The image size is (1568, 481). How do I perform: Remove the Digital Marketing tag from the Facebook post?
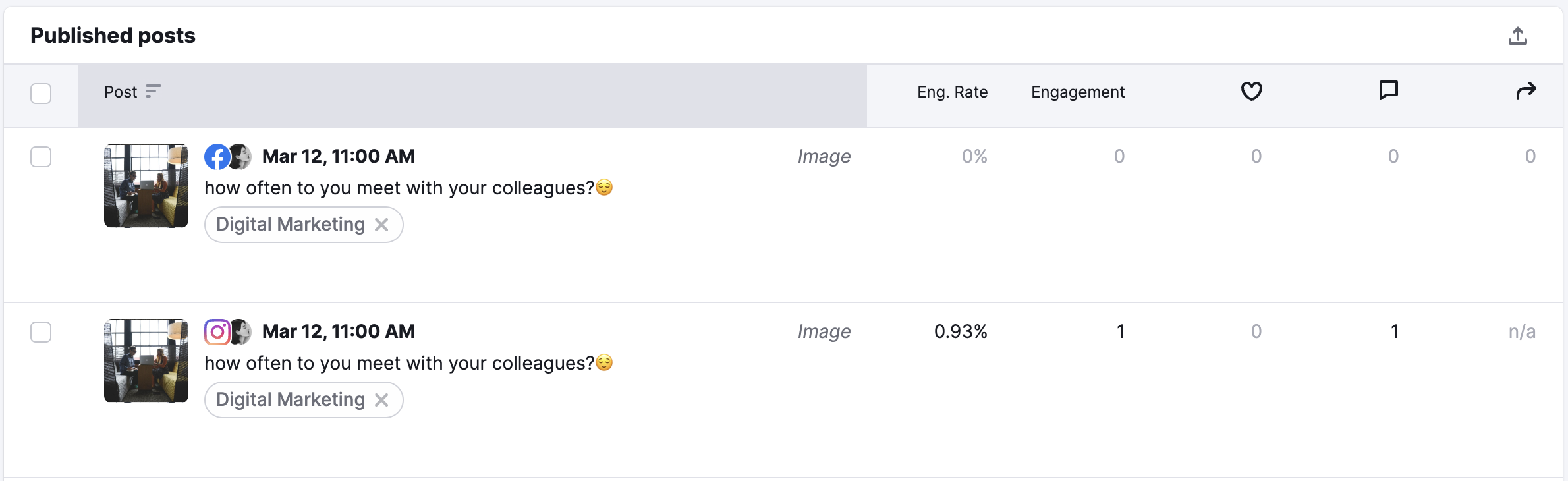point(382,225)
